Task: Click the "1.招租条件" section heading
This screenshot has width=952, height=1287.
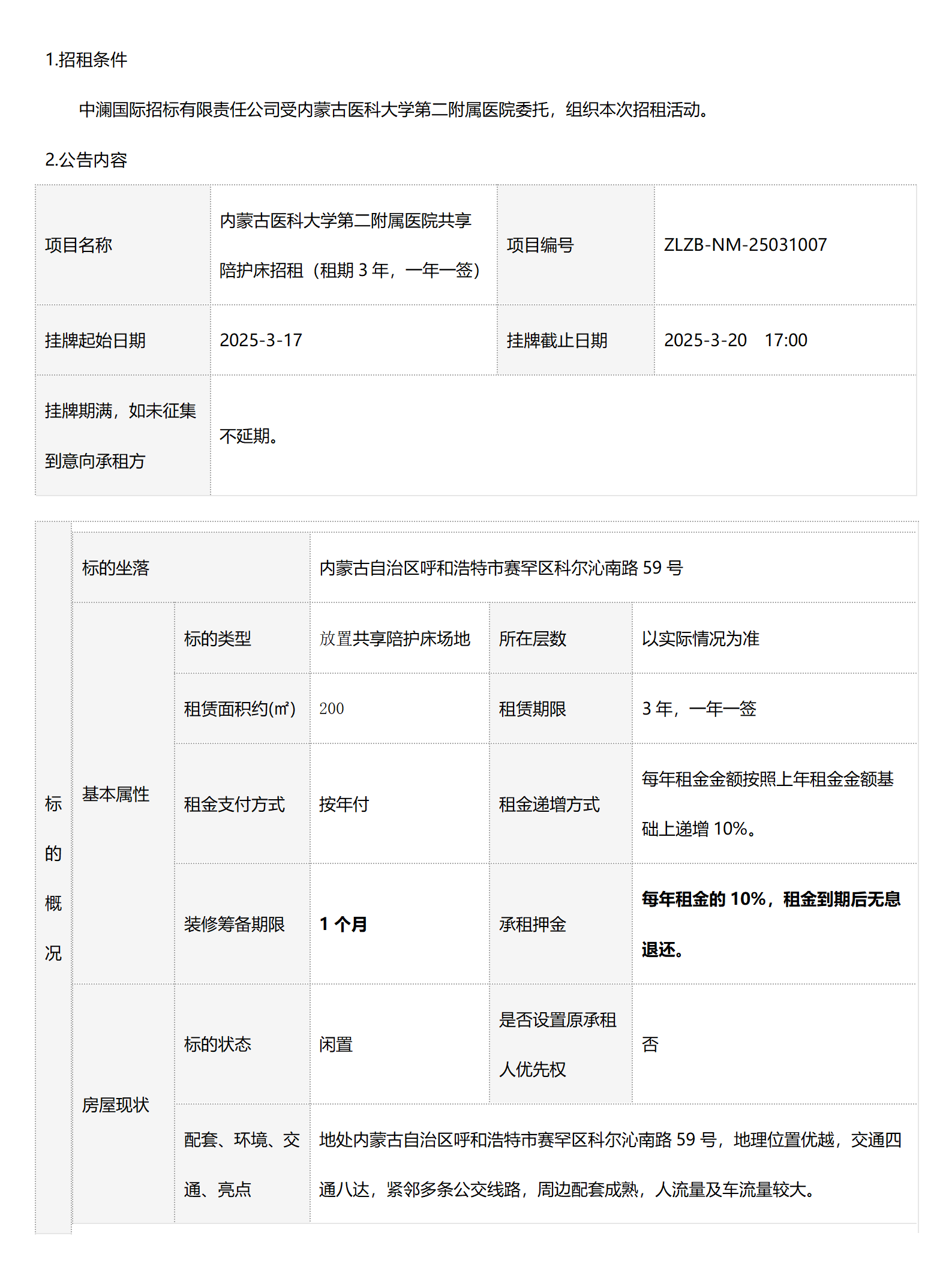Action: pyautogui.click(x=86, y=60)
